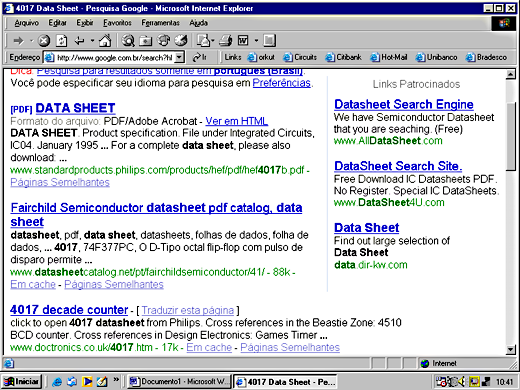Open the 4017 decade counter result
This screenshot has height=390, width=520.
tap(69, 310)
